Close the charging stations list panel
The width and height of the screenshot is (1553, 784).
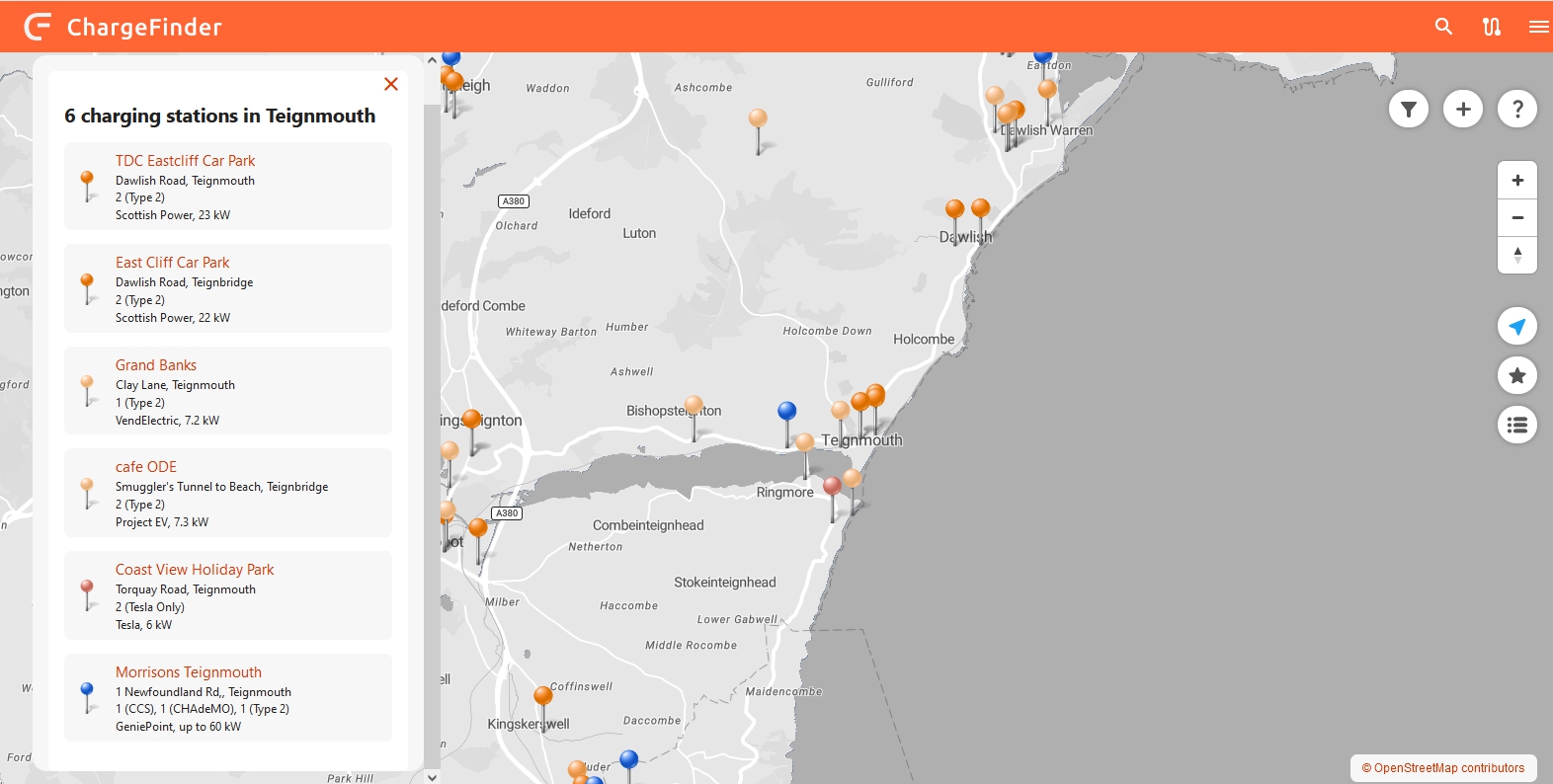[391, 84]
